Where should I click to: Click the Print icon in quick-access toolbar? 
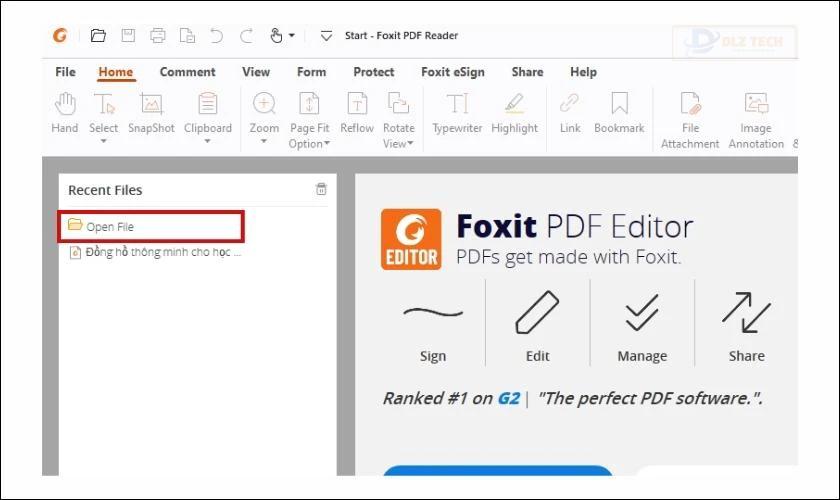coord(158,35)
